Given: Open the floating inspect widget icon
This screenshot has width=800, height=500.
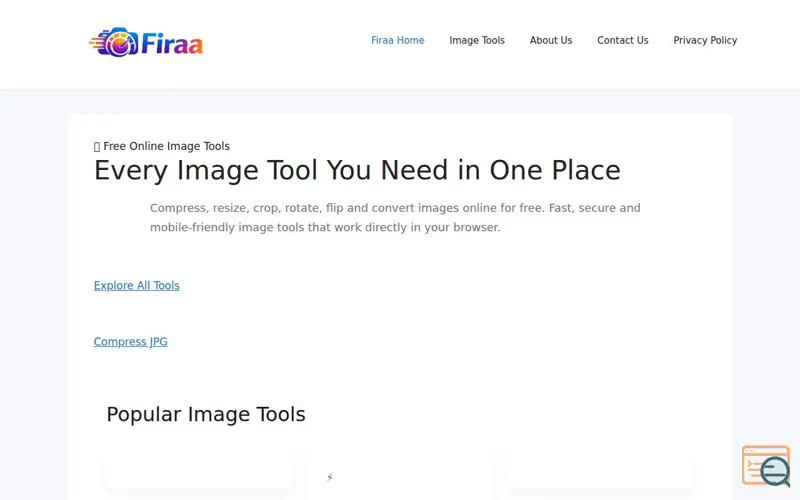Looking at the screenshot, I should point(766,466).
